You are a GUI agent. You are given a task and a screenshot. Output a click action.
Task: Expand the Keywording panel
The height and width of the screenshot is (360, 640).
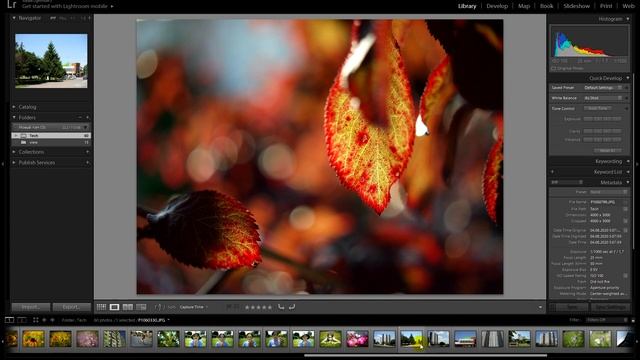tap(628, 161)
